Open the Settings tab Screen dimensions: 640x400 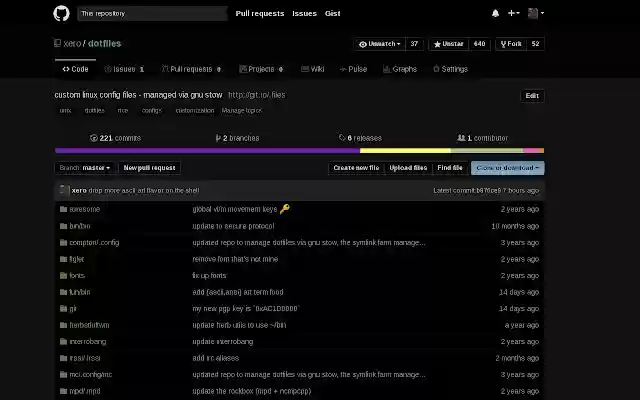(450, 69)
